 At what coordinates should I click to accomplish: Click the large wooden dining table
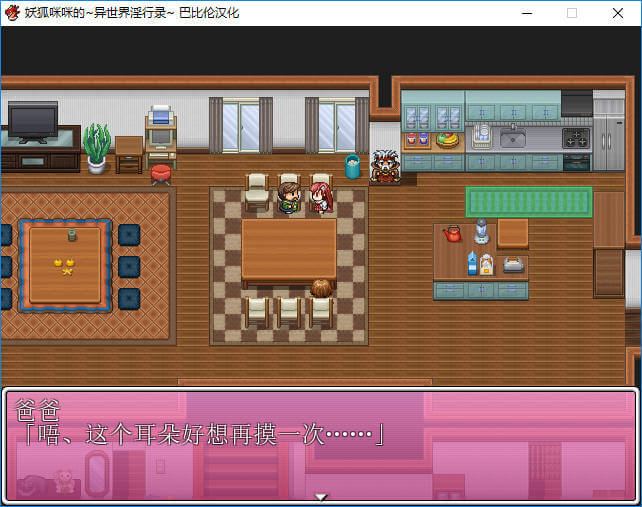(x=289, y=250)
